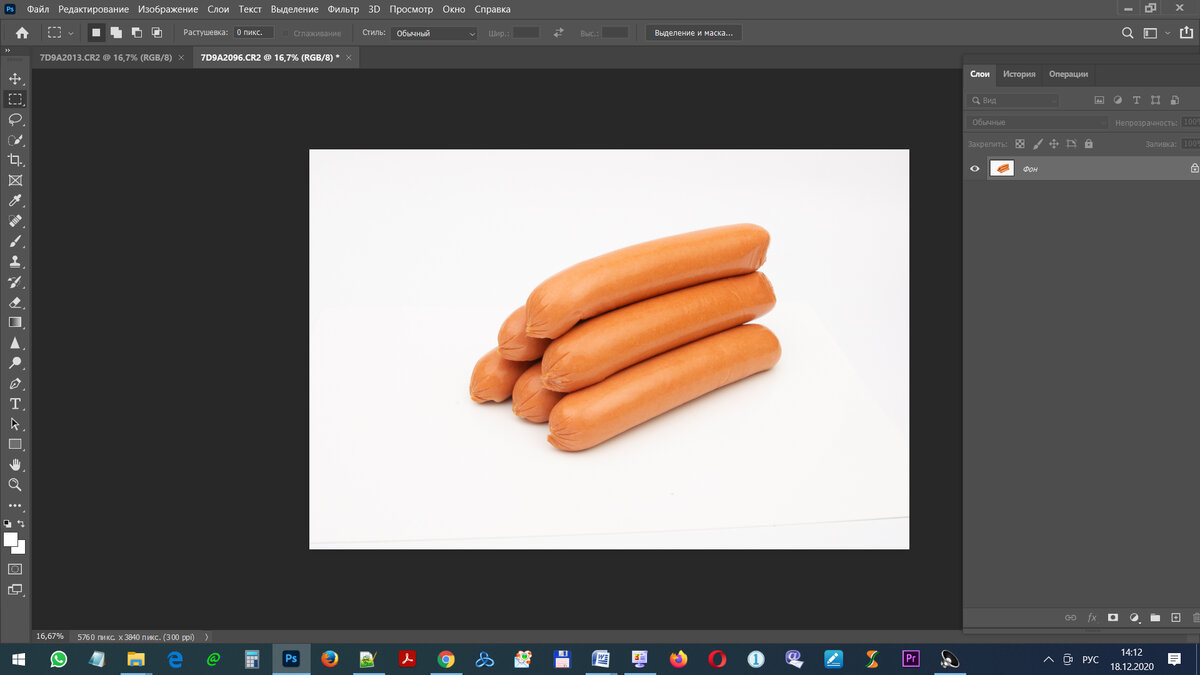Select the History Brush tool

[15, 282]
